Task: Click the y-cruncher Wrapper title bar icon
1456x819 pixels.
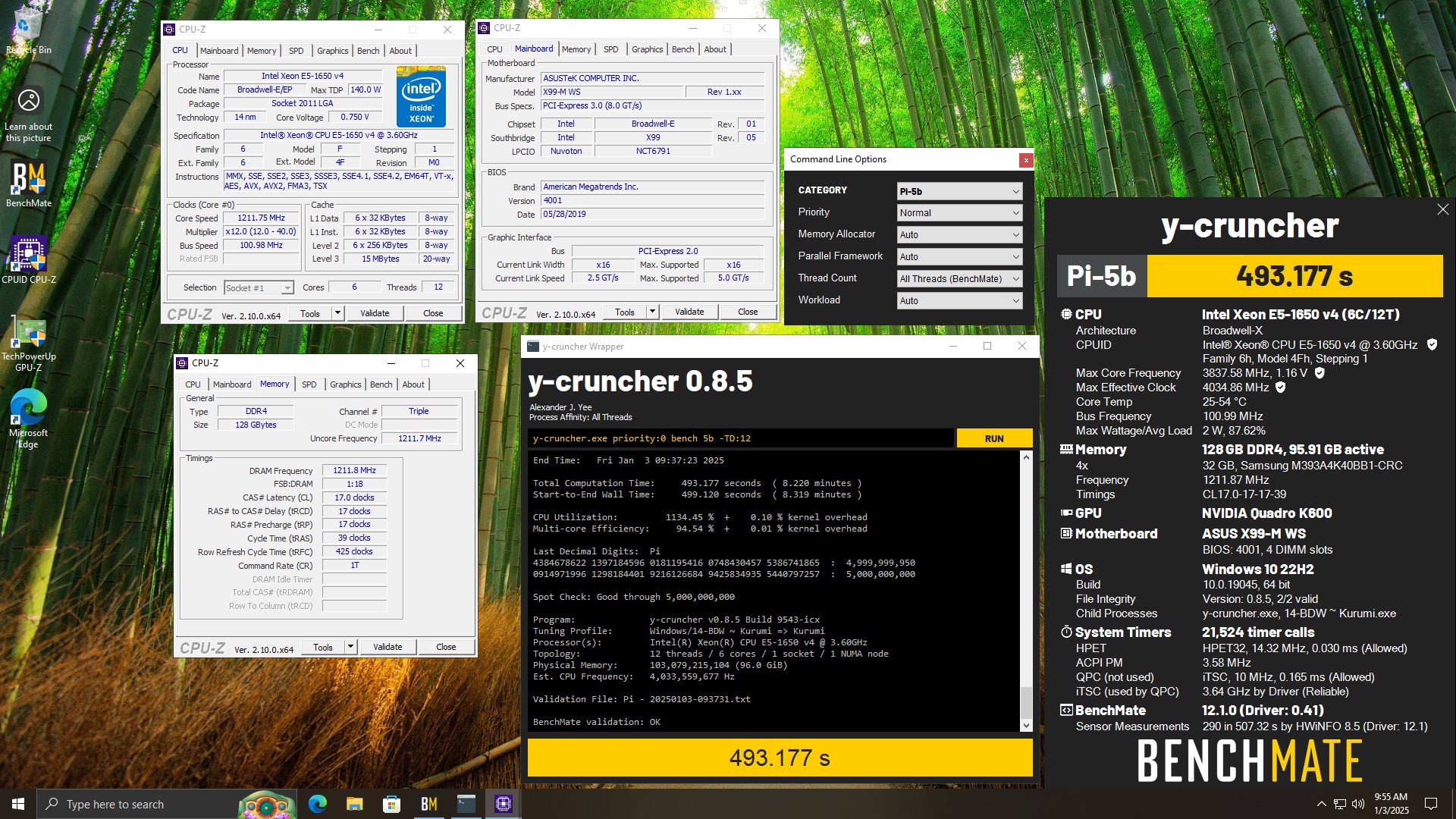Action: (x=533, y=347)
